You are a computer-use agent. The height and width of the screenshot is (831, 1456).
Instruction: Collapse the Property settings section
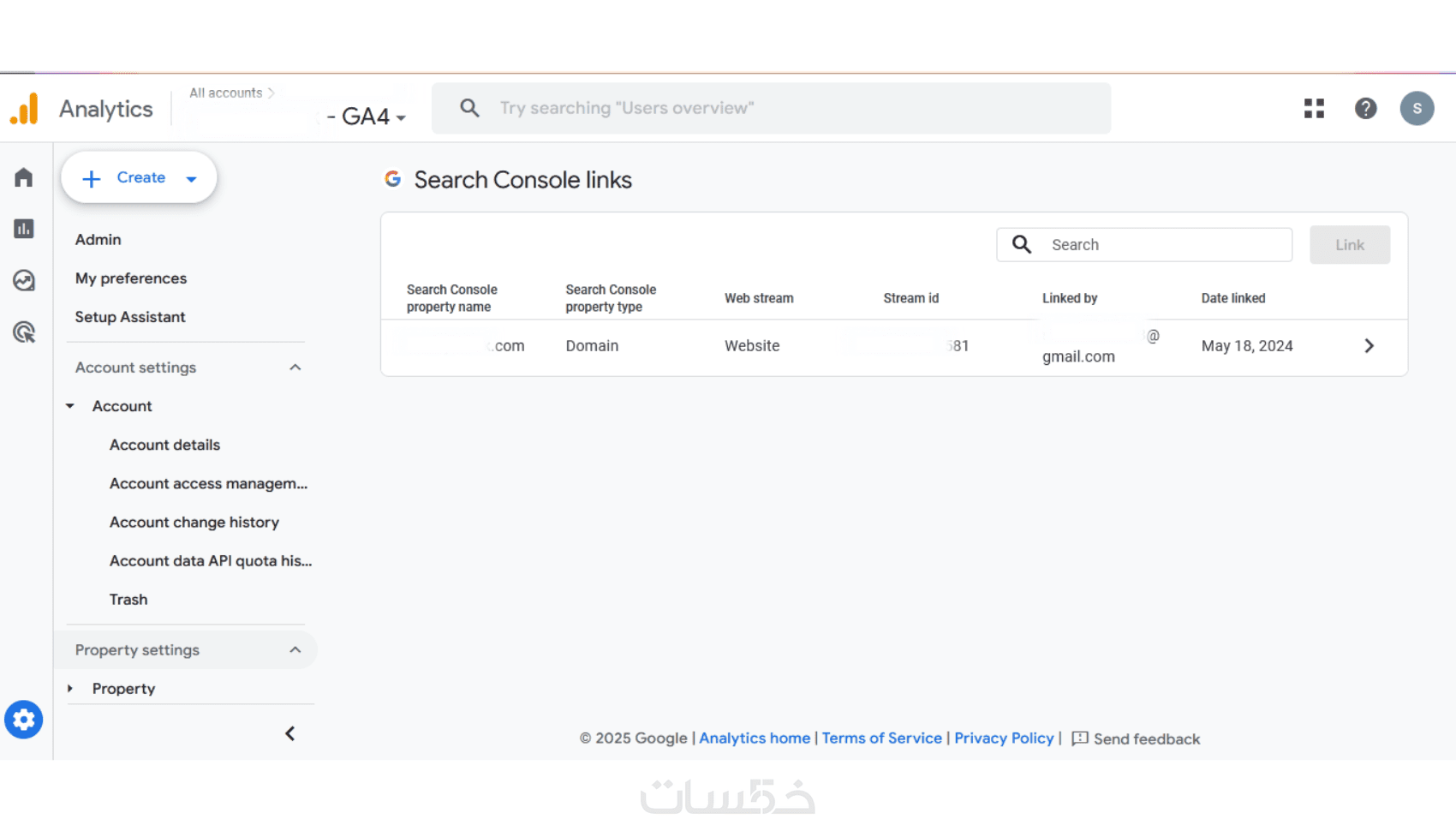[x=295, y=650]
